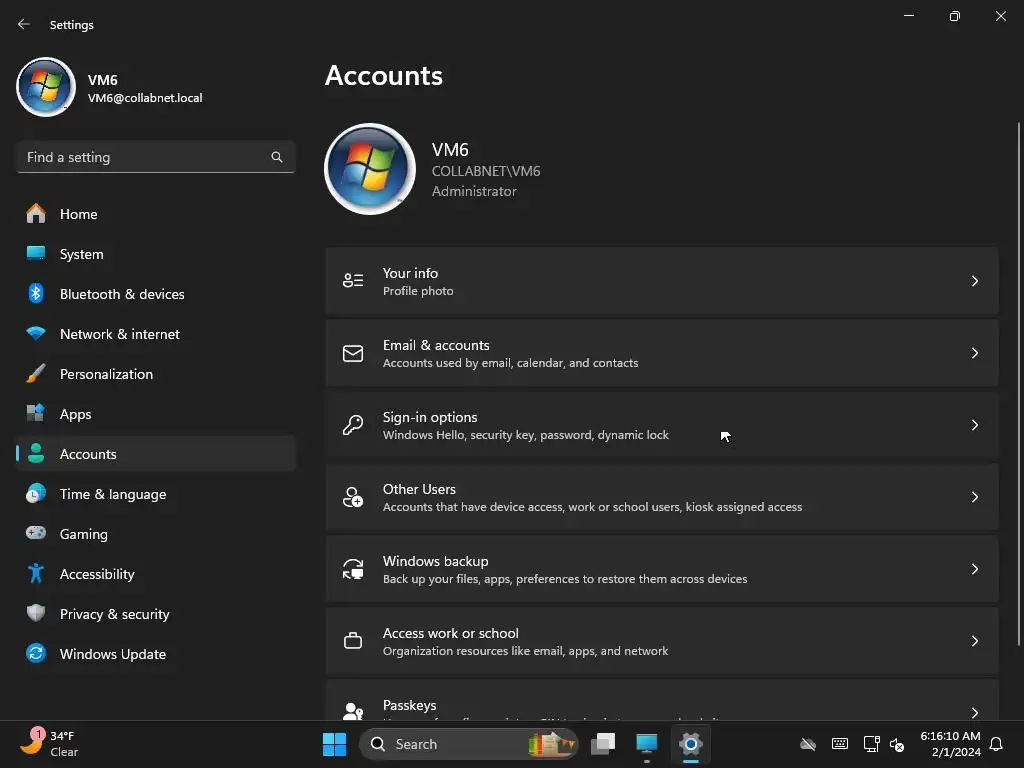Image resolution: width=1024 pixels, height=768 pixels.
Task: Click the Windows backup sync icon
Action: click(x=353, y=569)
